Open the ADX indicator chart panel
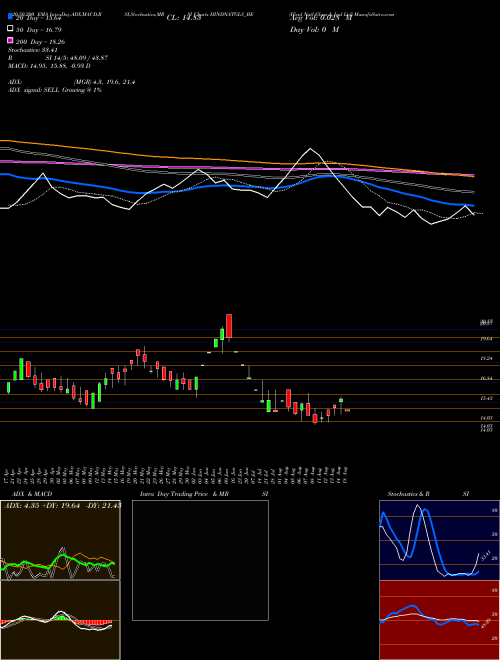Image resolution: width=500 pixels, height=660 pixels. tap(60, 540)
